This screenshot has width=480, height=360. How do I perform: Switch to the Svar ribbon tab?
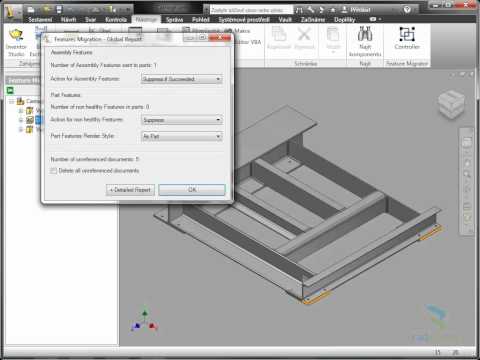click(90, 20)
